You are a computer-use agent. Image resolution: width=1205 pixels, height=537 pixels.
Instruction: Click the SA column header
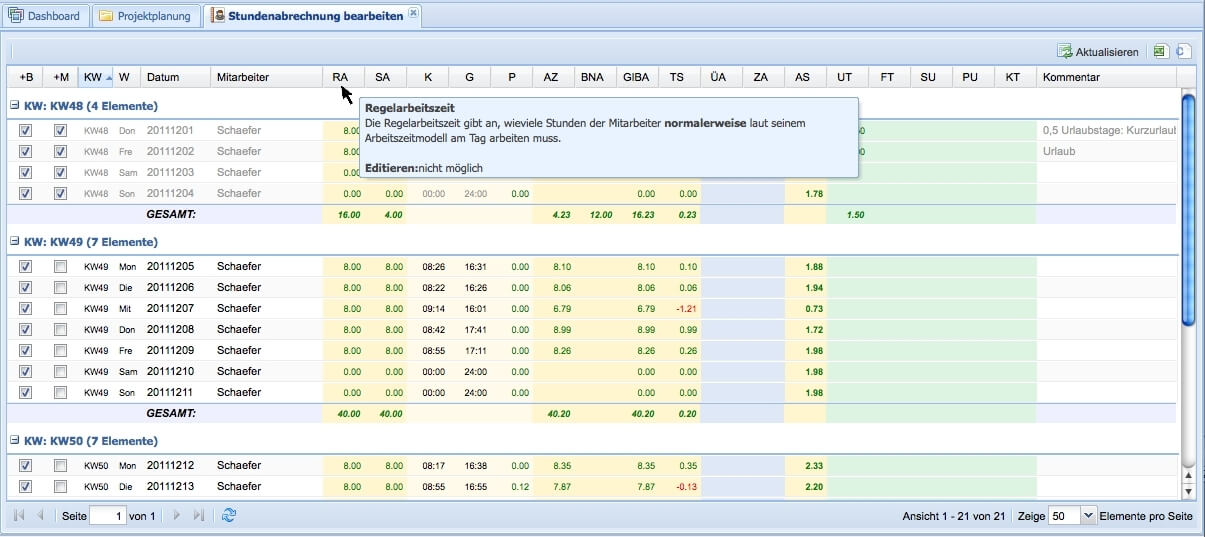pos(385,77)
